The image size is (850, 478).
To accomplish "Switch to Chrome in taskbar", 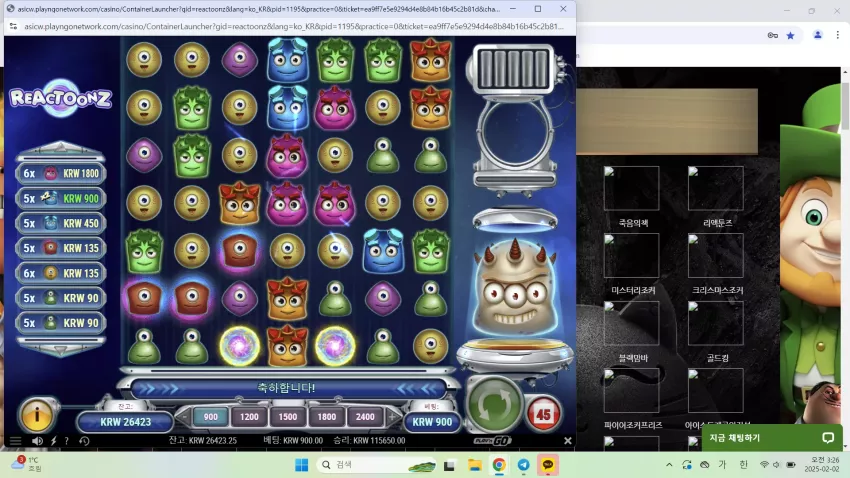I will (x=499, y=465).
